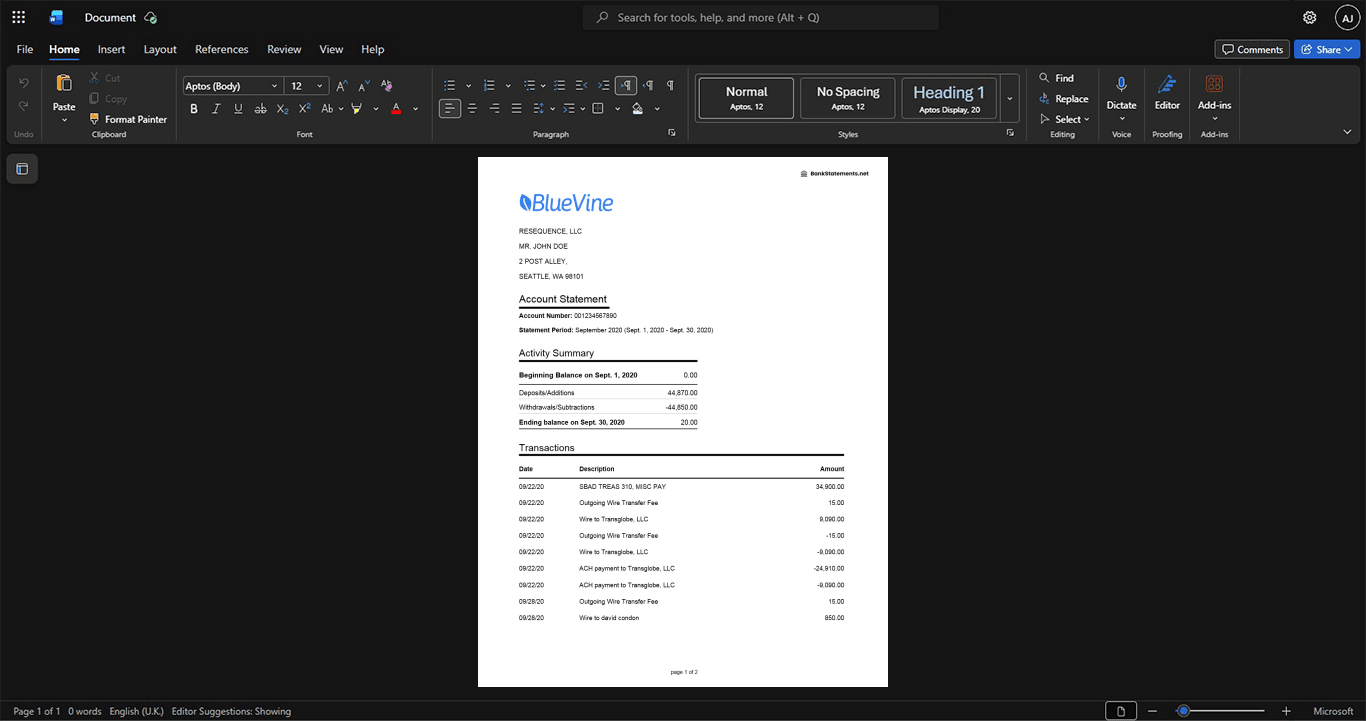Decrease paragraph indent
Image resolution: width=1366 pixels, height=721 pixels.
pyautogui.click(x=582, y=86)
